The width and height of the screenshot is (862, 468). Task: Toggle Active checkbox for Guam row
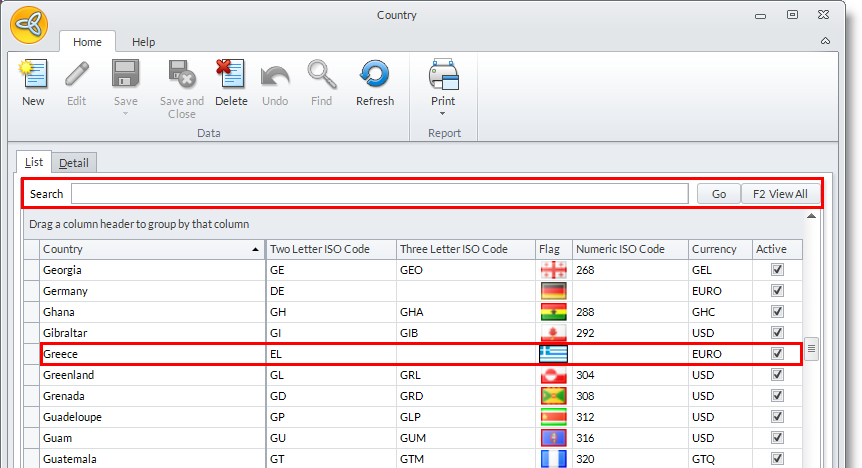point(777,438)
